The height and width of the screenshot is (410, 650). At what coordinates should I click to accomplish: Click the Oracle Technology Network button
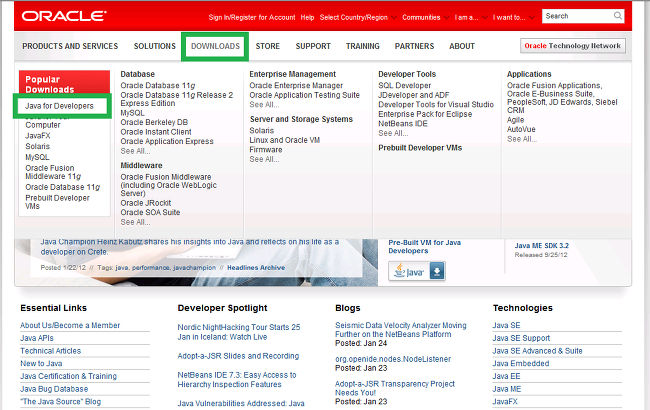[x=572, y=46]
